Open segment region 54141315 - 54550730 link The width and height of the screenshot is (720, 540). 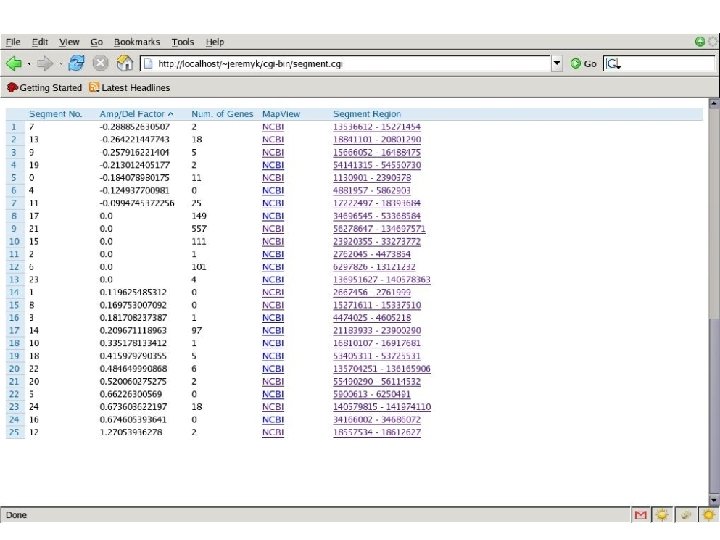point(377,165)
